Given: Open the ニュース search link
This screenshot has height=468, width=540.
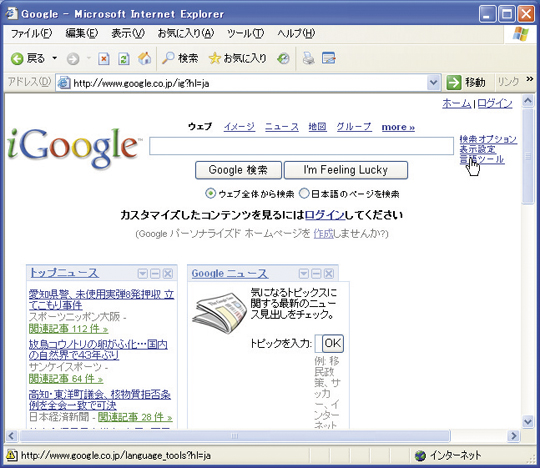Looking at the screenshot, I should click(x=282, y=127).
